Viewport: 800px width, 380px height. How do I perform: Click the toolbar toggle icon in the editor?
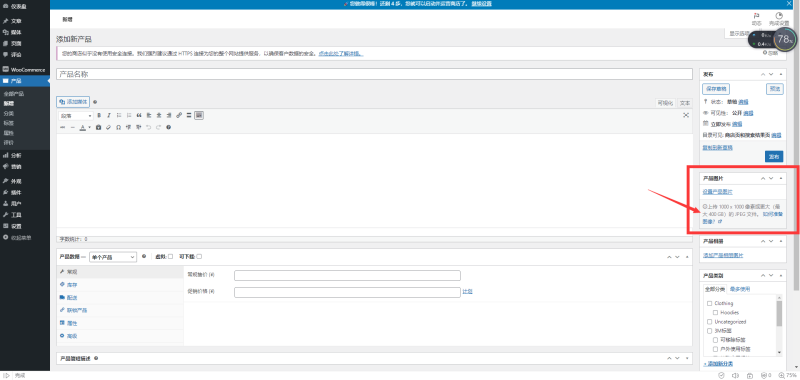(199, 115)
